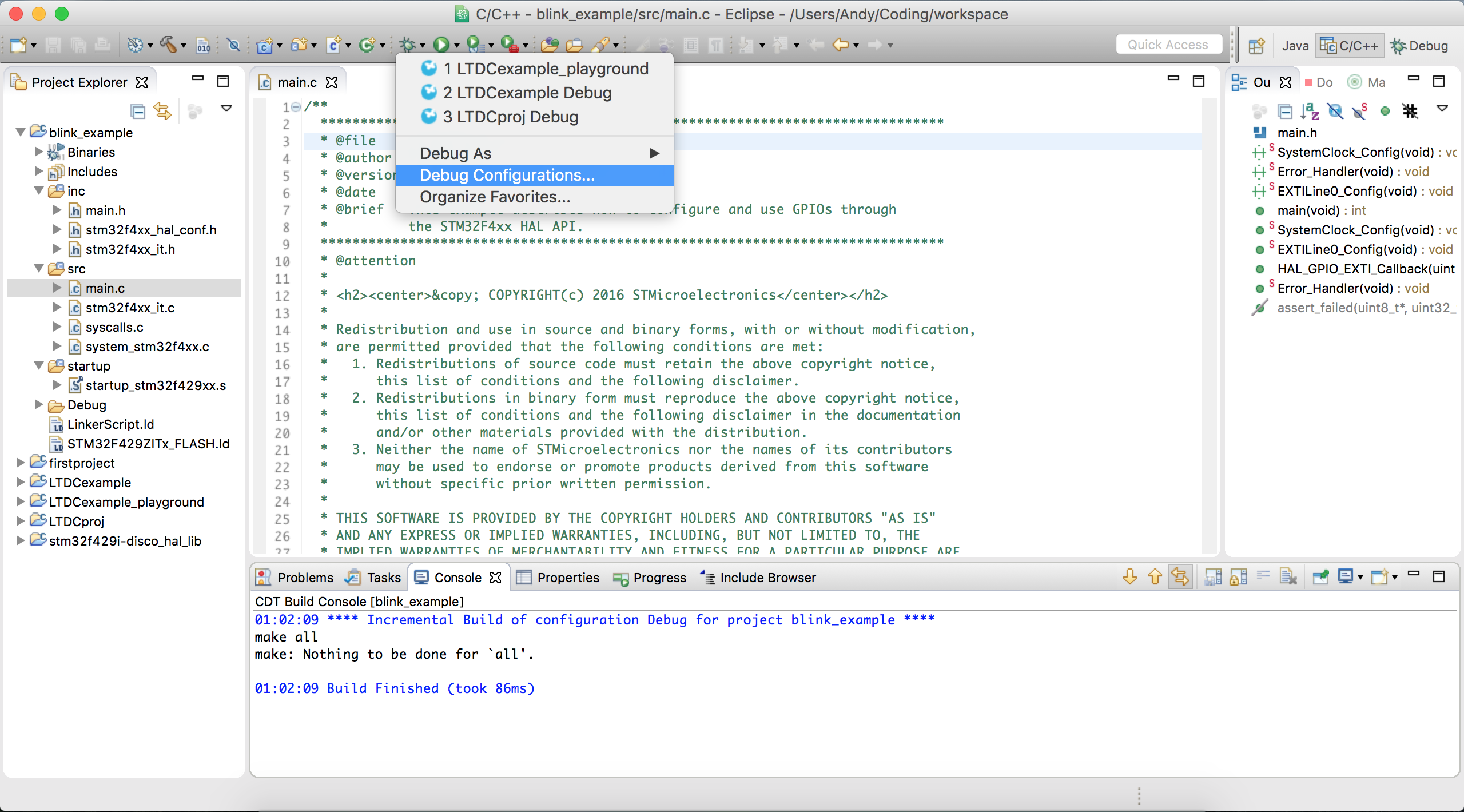The width and height of the screenshot is (1464, 812).
Task: Click the Run with external tools icon
Action: [509, 45]
